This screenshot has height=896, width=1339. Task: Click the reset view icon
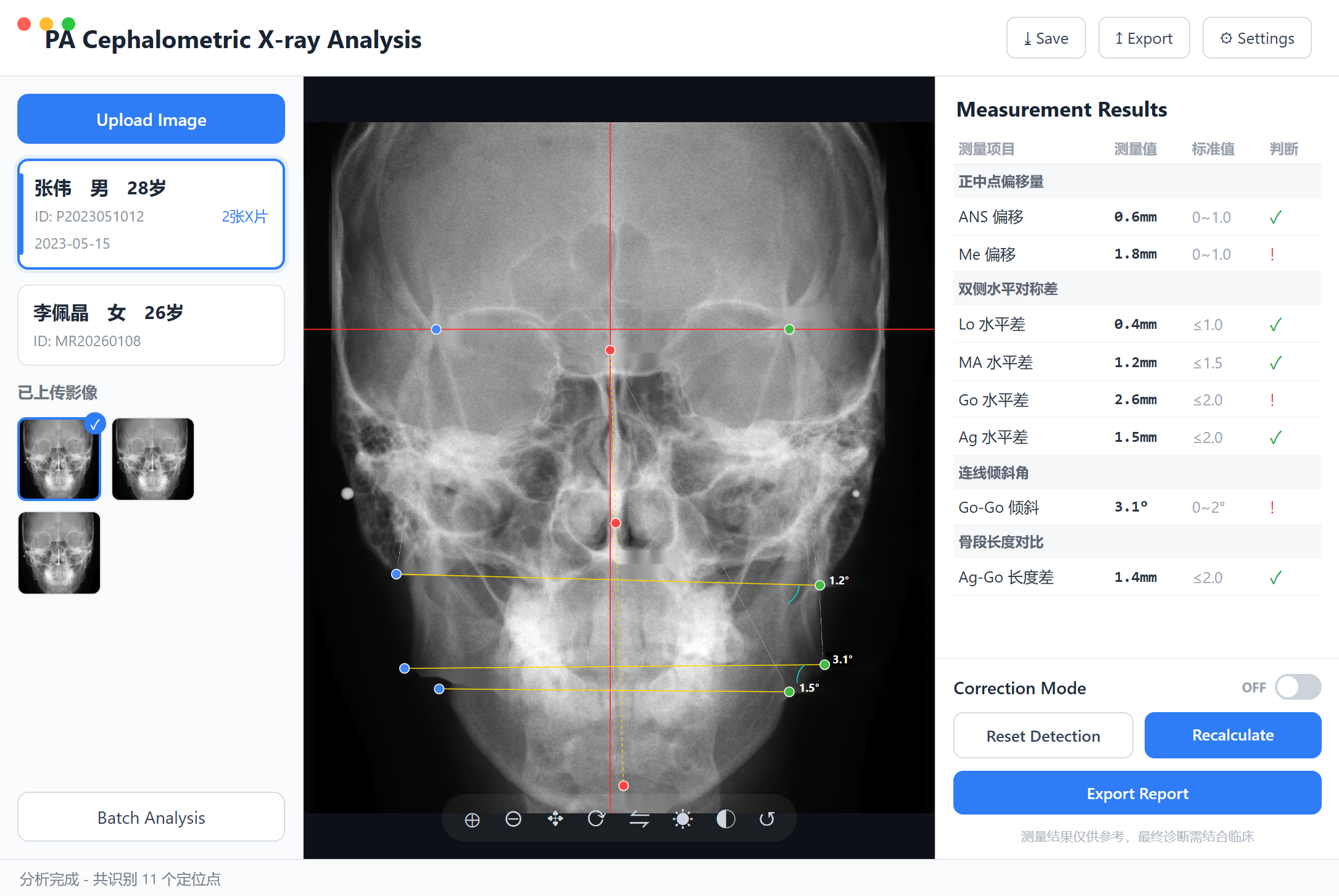click(767, 819)
